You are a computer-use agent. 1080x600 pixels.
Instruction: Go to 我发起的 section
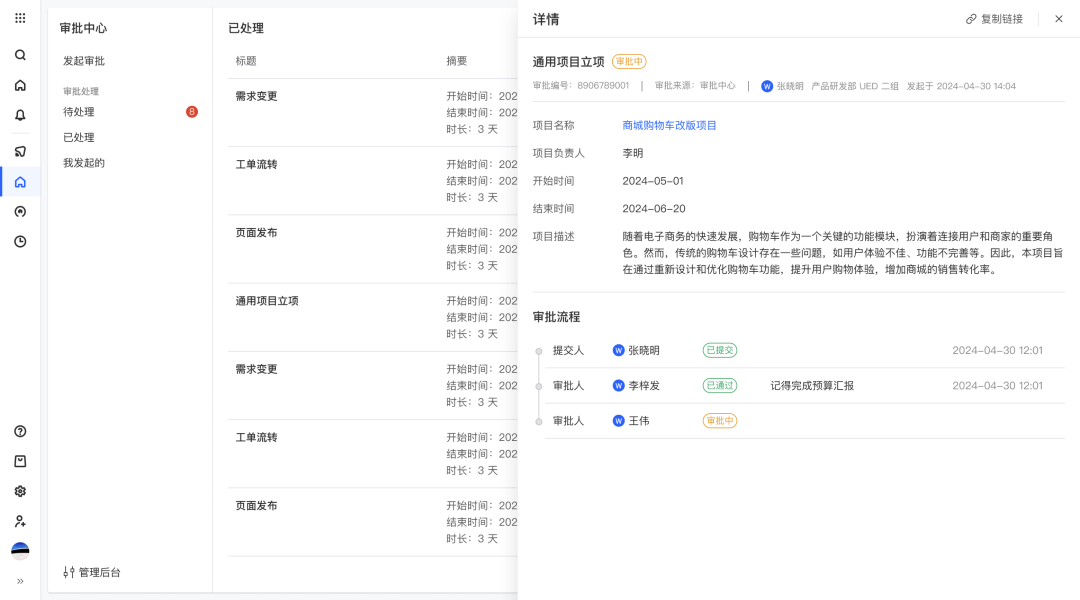(x=84, y=163)
